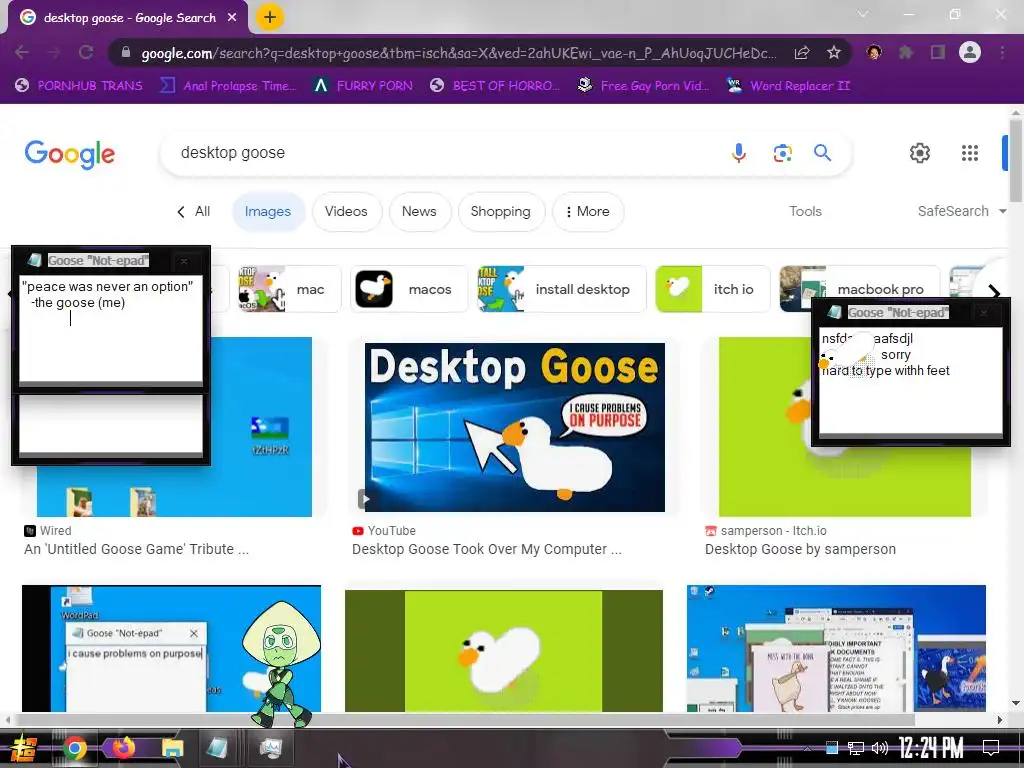The image size is (1024, 768).
Task: Click the browser forward arrow
Action: 54,52
